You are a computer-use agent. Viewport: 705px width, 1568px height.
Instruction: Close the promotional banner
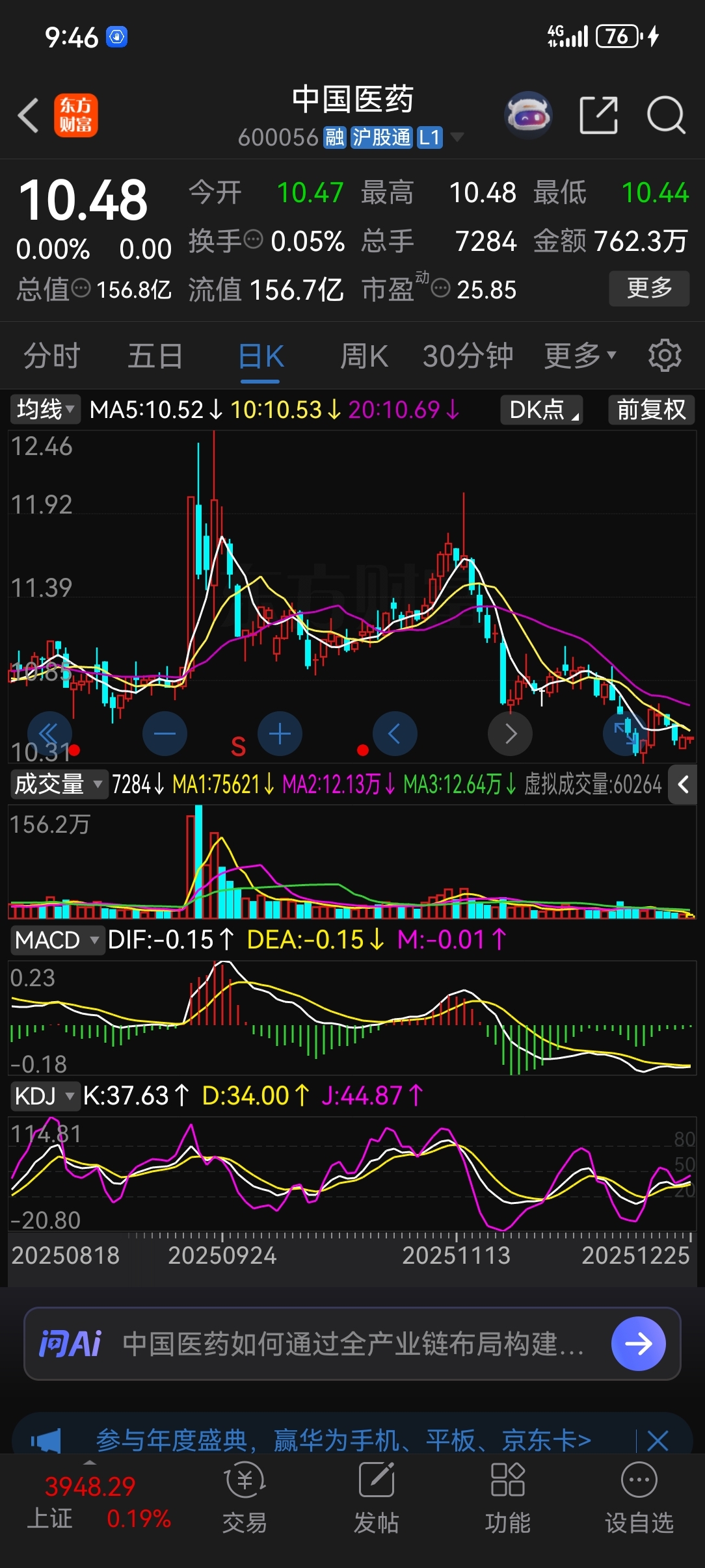658,1441
